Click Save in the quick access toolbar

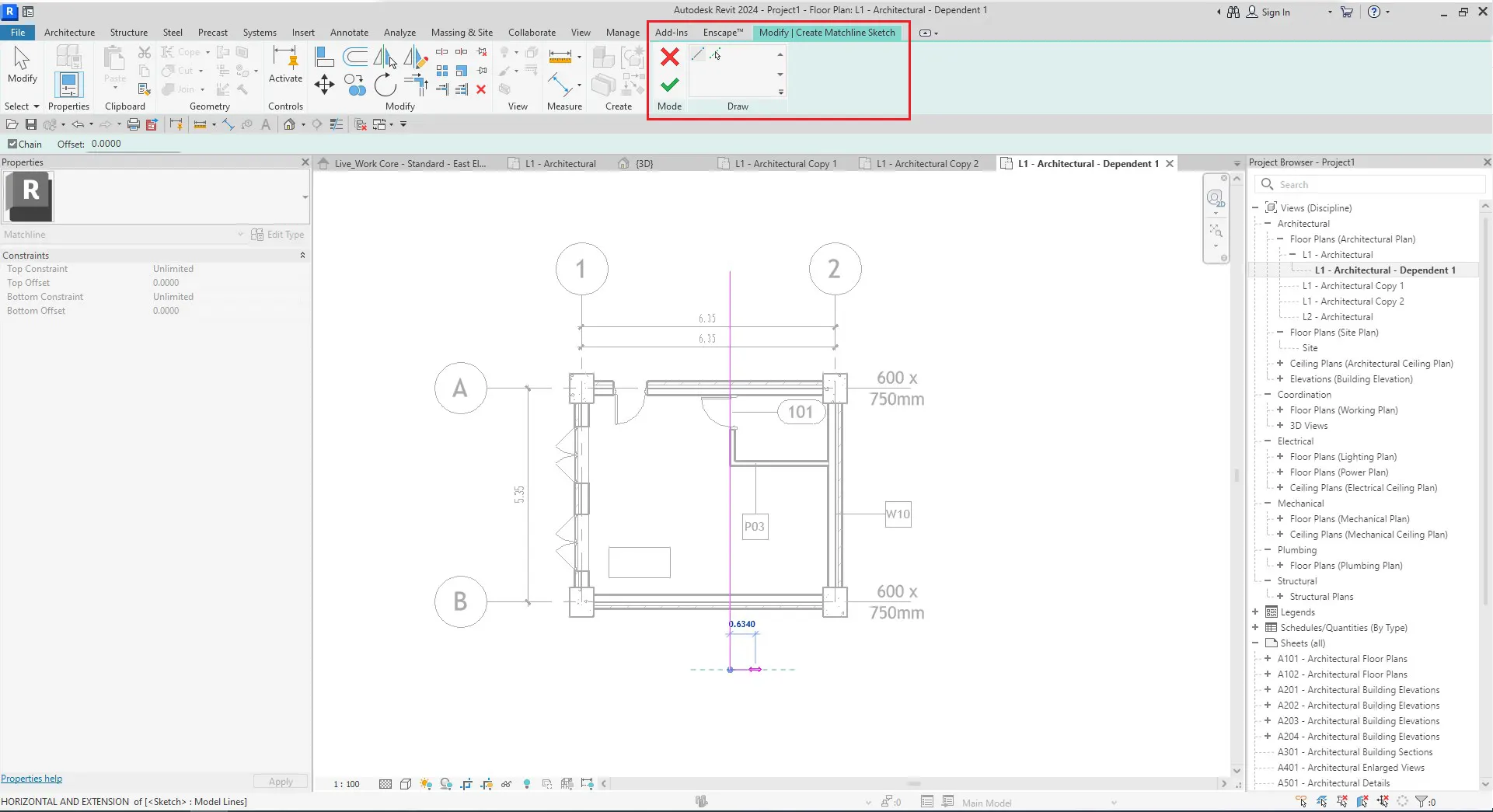[31, 124]
